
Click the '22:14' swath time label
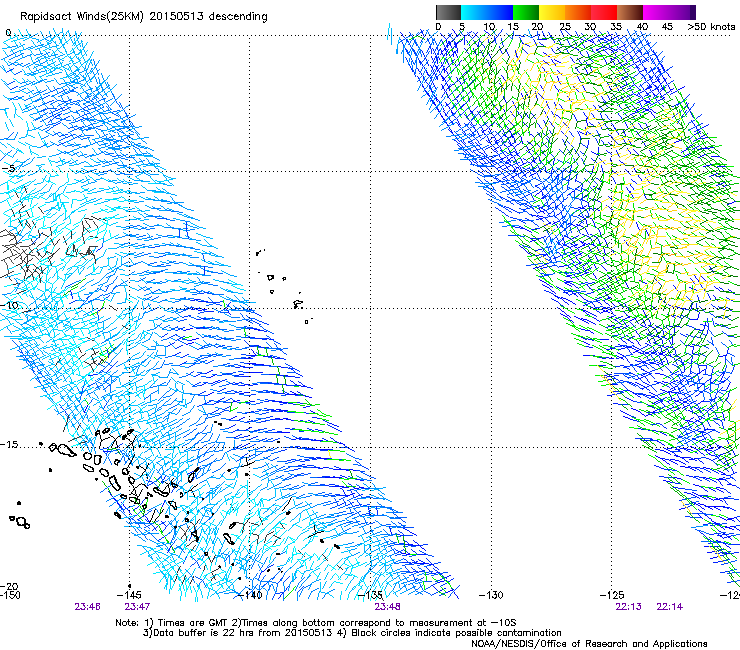669,607
